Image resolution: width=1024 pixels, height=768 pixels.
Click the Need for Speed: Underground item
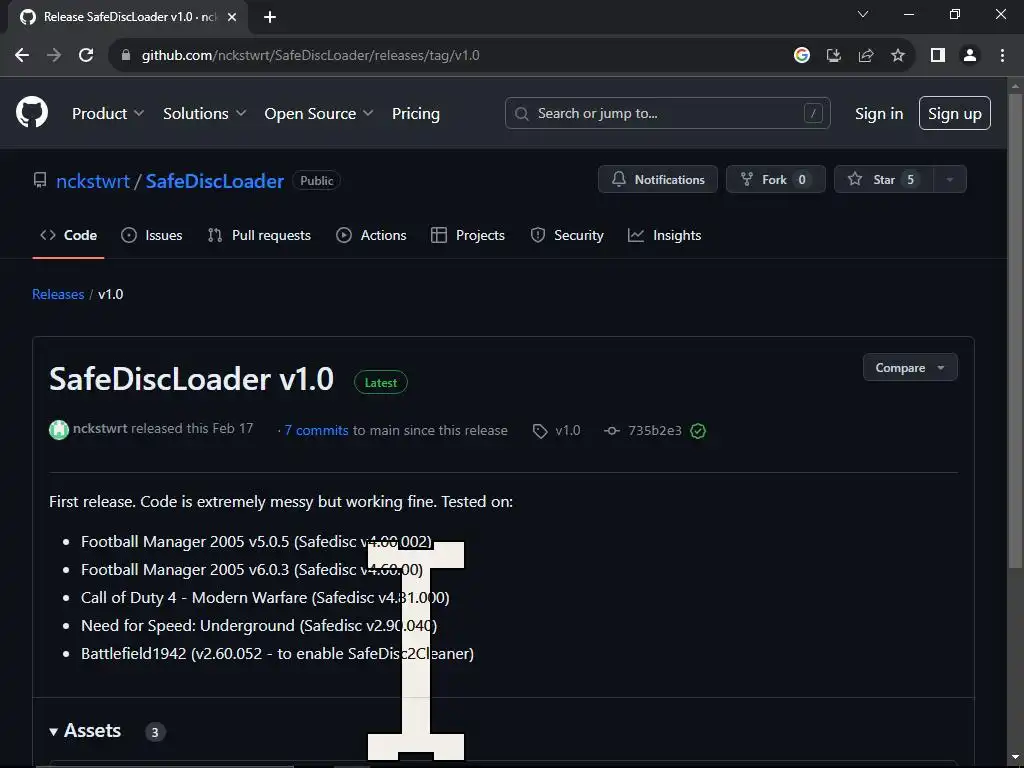tap(259, 626)
